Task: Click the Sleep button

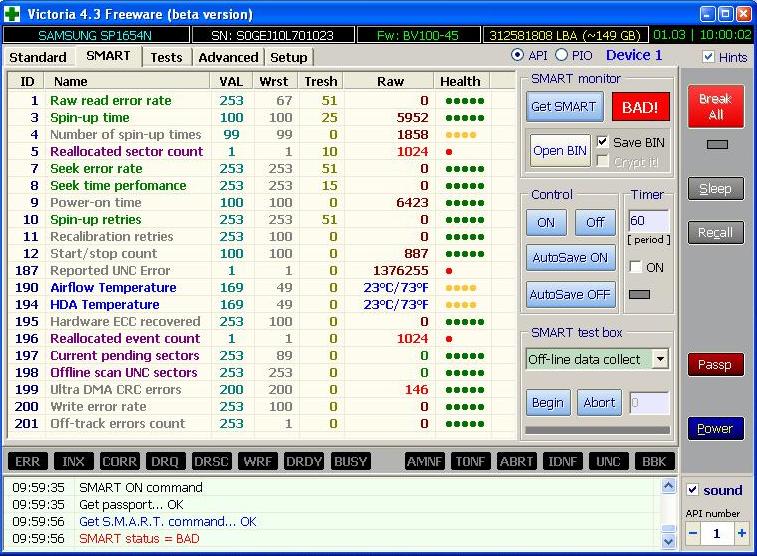Action: pyautogui.click(x=715, y=189)
